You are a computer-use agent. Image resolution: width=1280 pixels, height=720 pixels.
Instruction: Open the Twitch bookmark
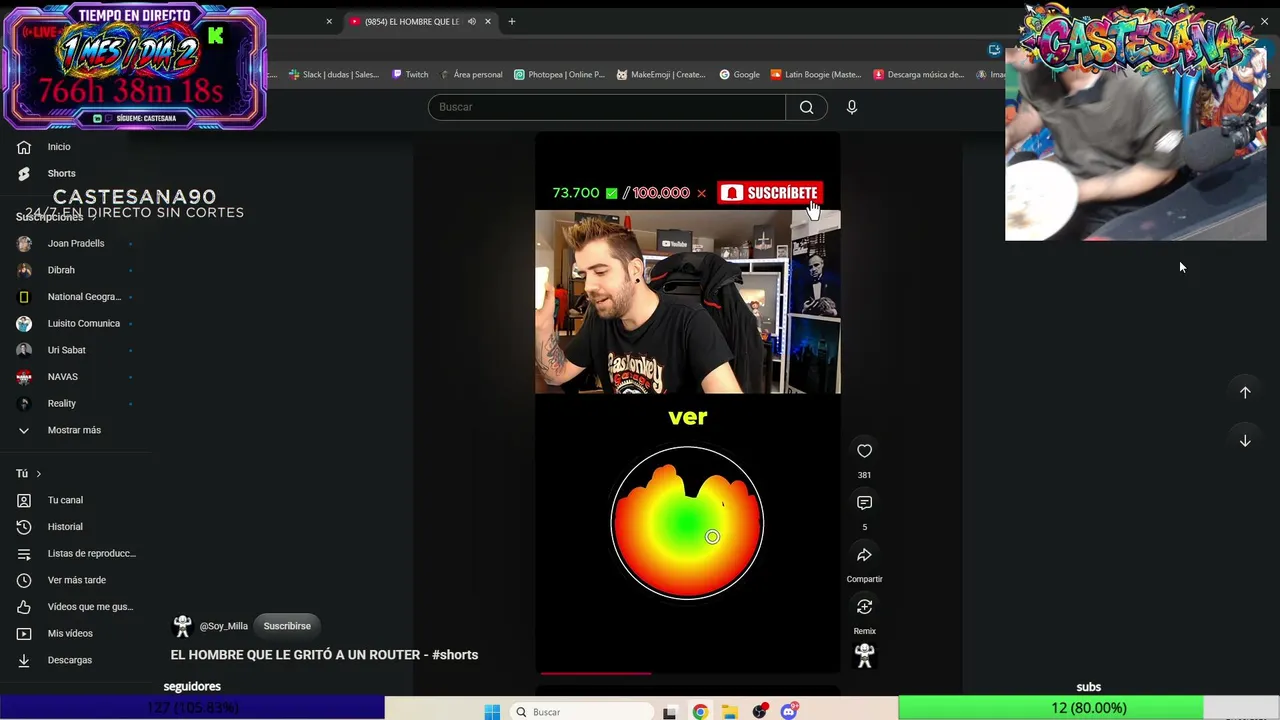click(410, 74)
